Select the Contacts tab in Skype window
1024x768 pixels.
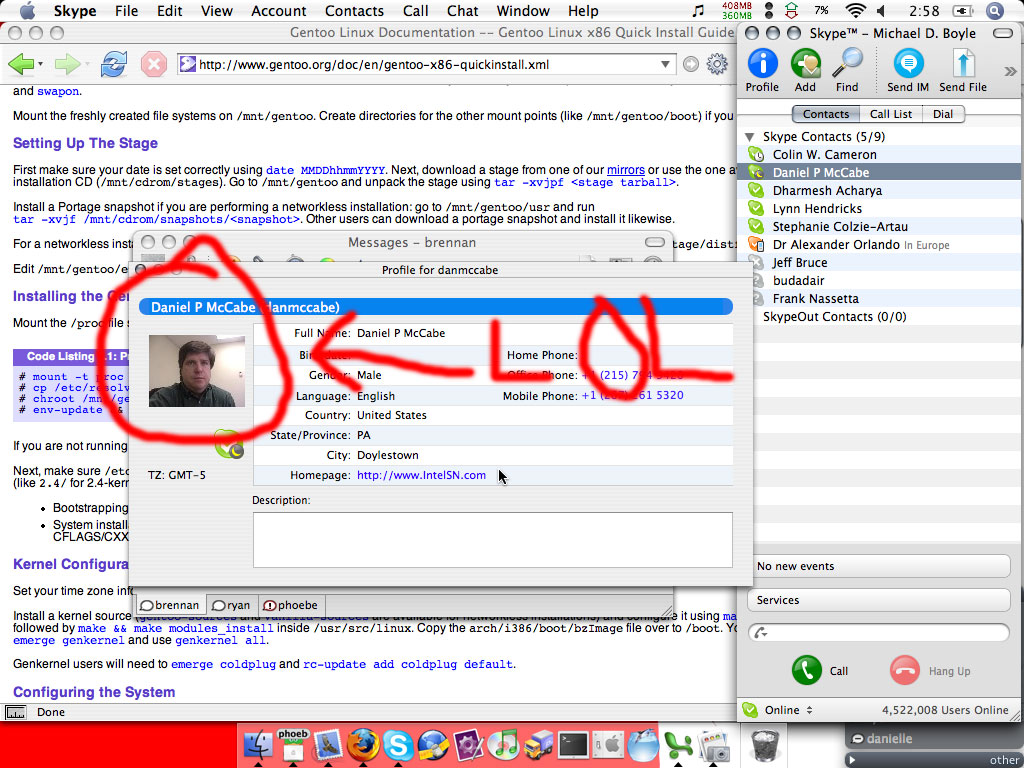(x=826, y=114)
